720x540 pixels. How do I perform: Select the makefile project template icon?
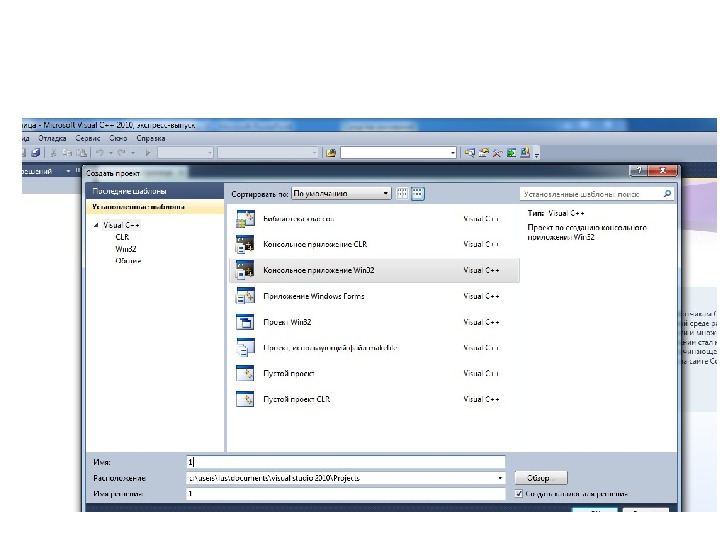[x=245, y=348]
